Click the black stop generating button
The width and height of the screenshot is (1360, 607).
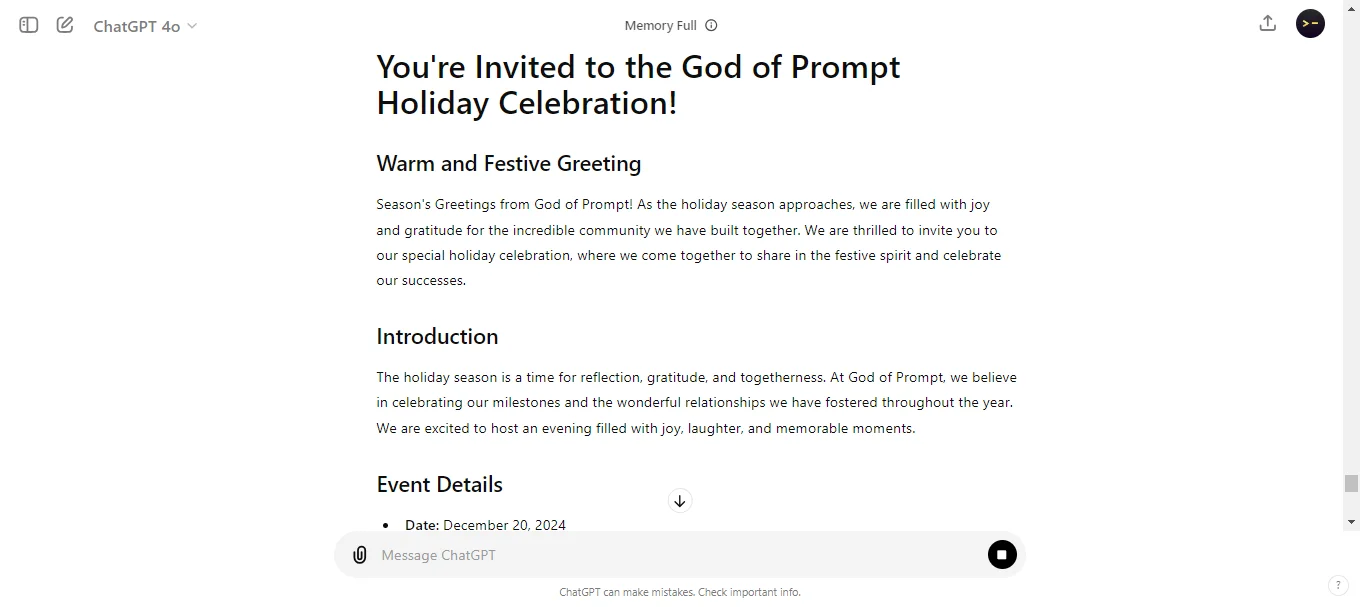point(1002,554)
